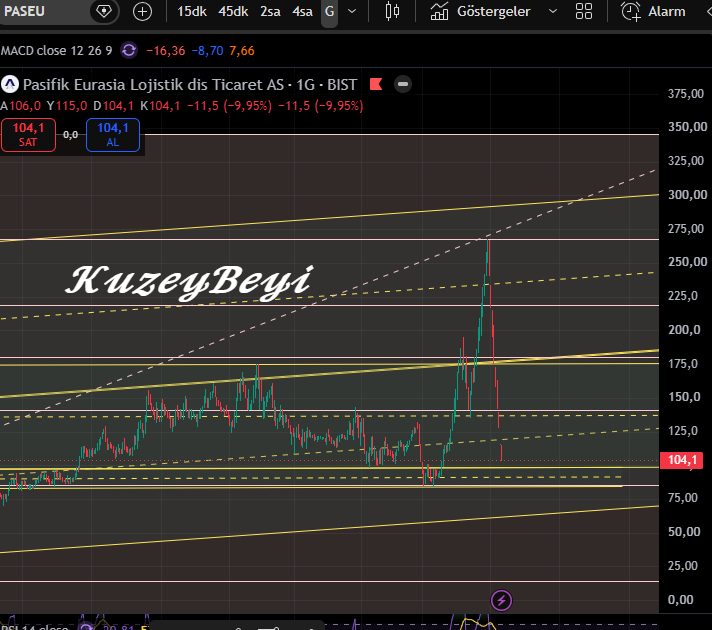Click the 104,1 SAT sell button

coord(28,135)
